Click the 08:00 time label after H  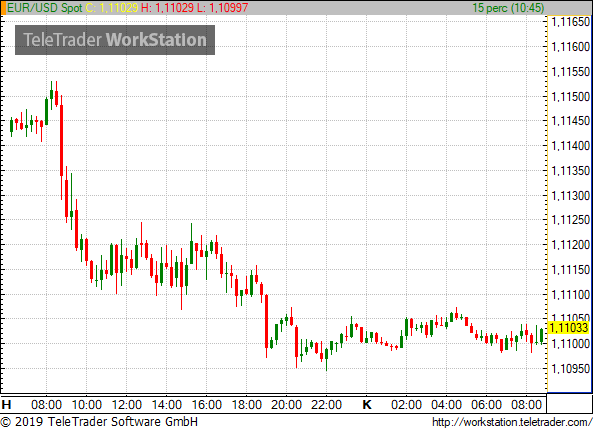(46, 405)
